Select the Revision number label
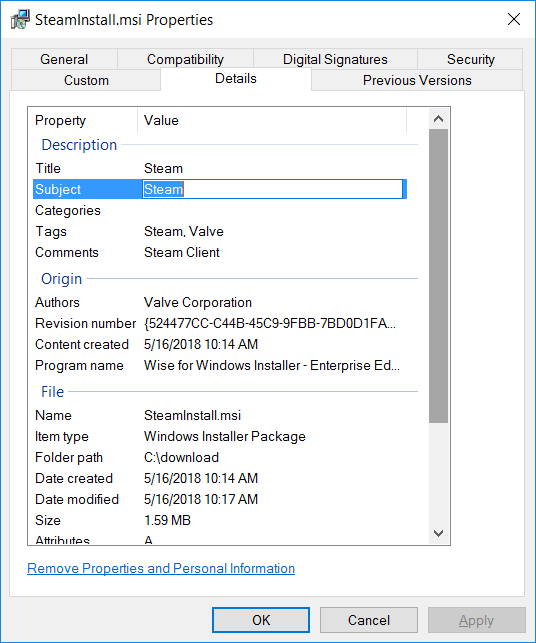Screen dimensions: 536x643 85,323
